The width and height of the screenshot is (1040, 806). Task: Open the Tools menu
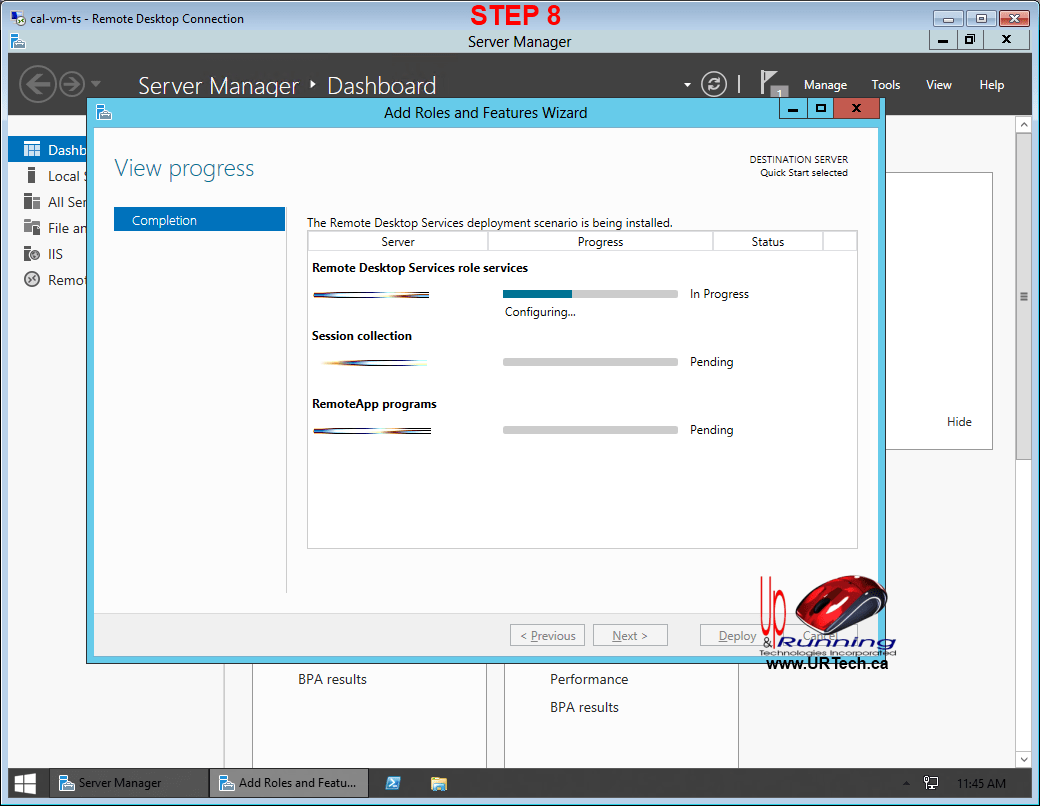point(885,85)
